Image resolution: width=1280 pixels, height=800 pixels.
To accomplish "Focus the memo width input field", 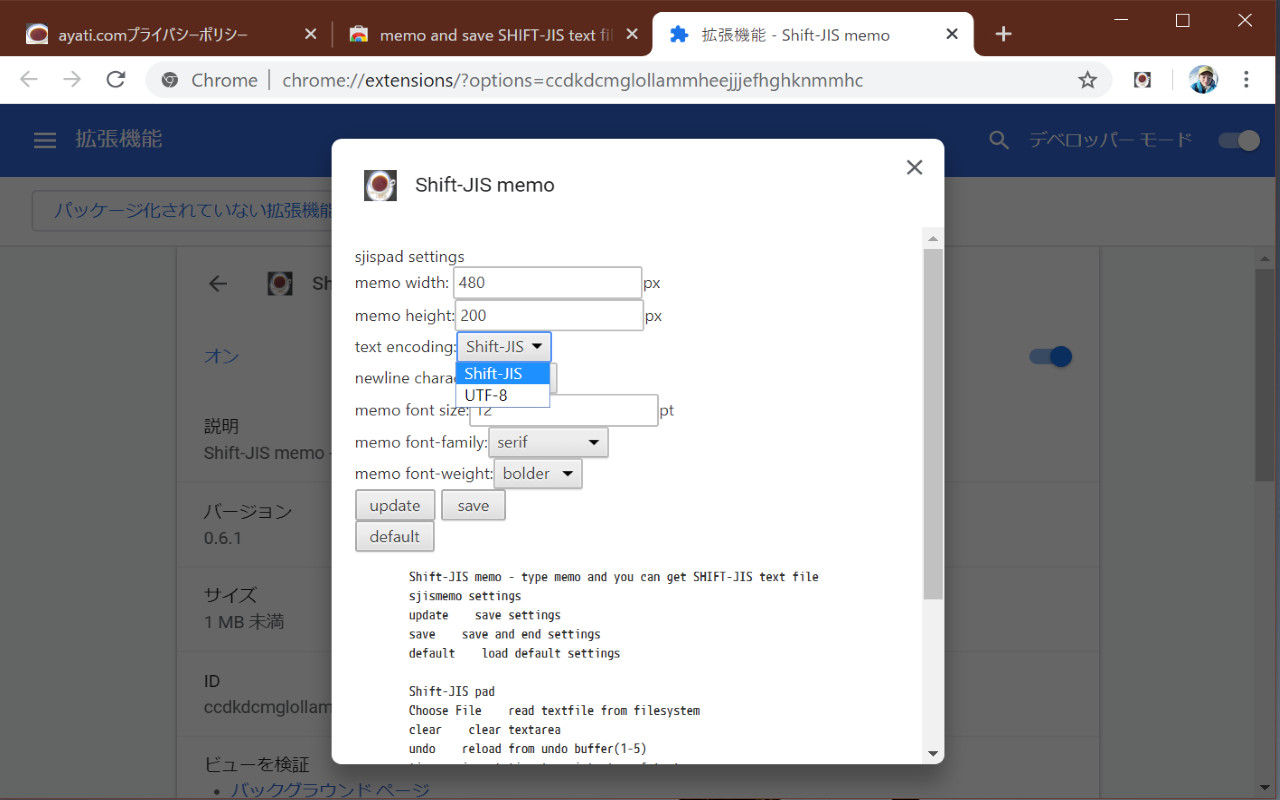I will click(x=547, y=283).
